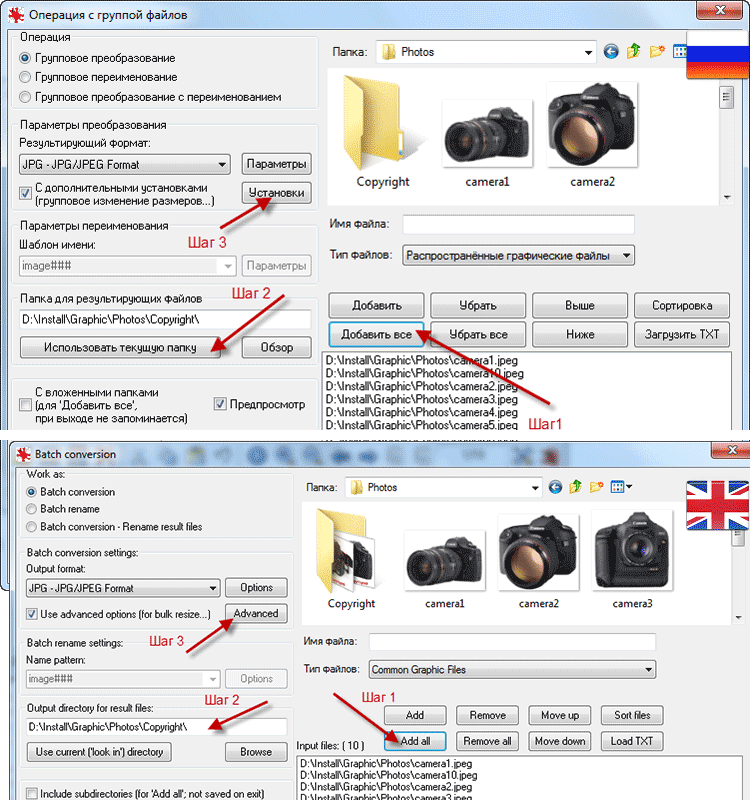Uncheck 'Use advanced options (for bulk resize...)'
750x800 pixels.
pos(33,613)
